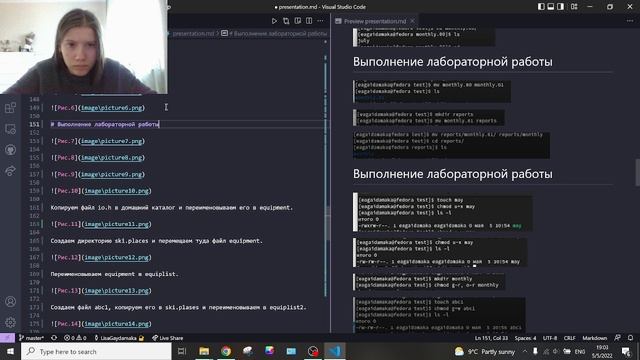Open the Windows Start menu
Viewport: 640px width, 360px height.
10,351
